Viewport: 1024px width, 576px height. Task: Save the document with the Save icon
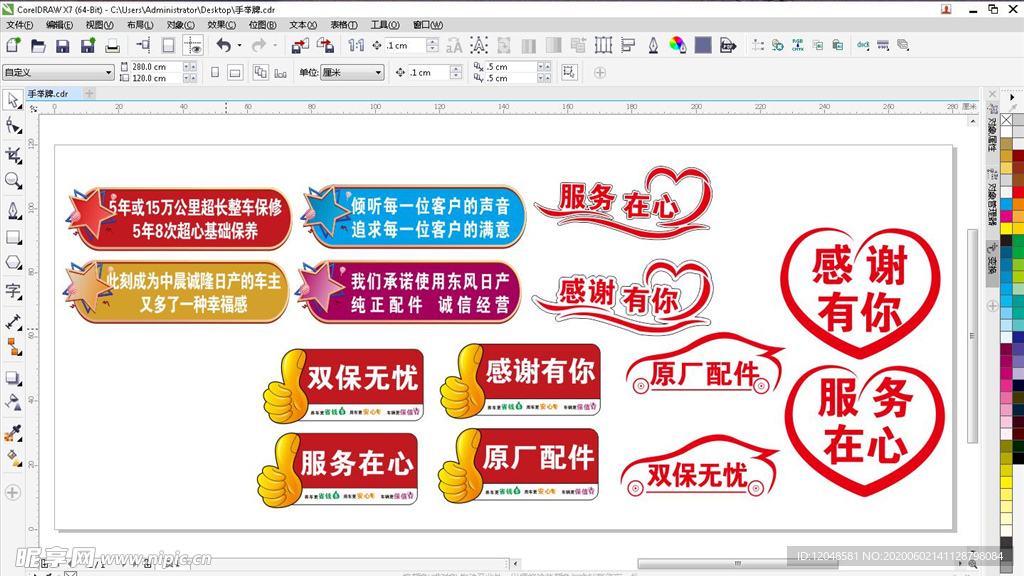(63, 46)
